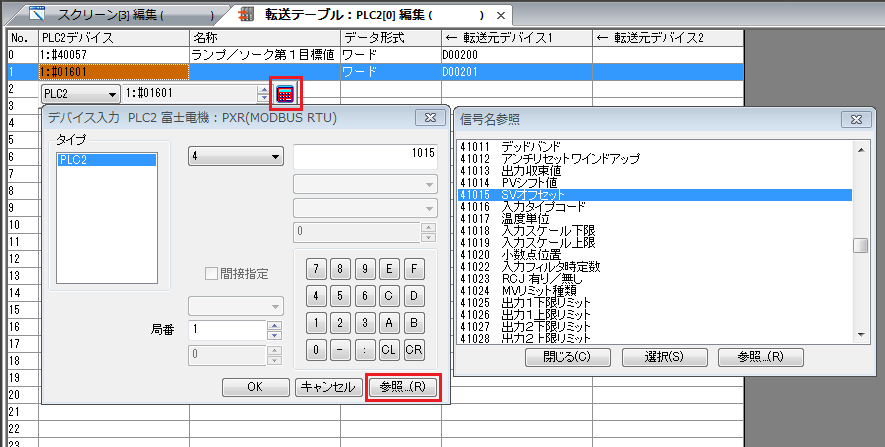Increment the 局番 spinner value
Screen dimensions: 885x447
pyautogui.click(x=274, y=325)
